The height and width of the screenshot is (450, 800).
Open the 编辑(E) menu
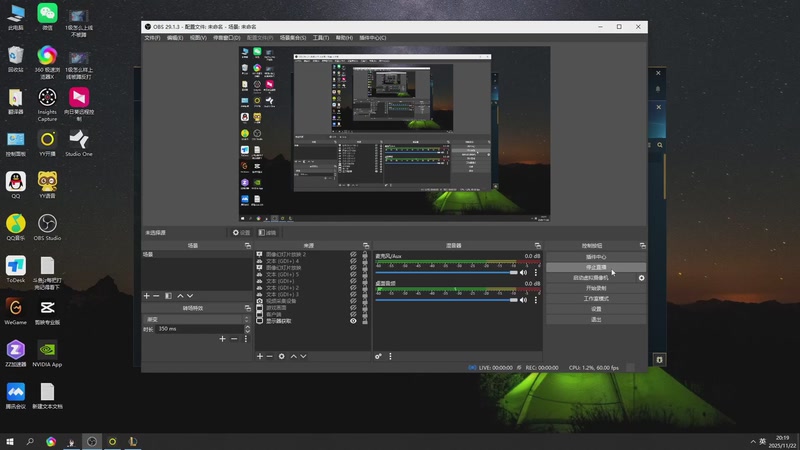[174, 38]
